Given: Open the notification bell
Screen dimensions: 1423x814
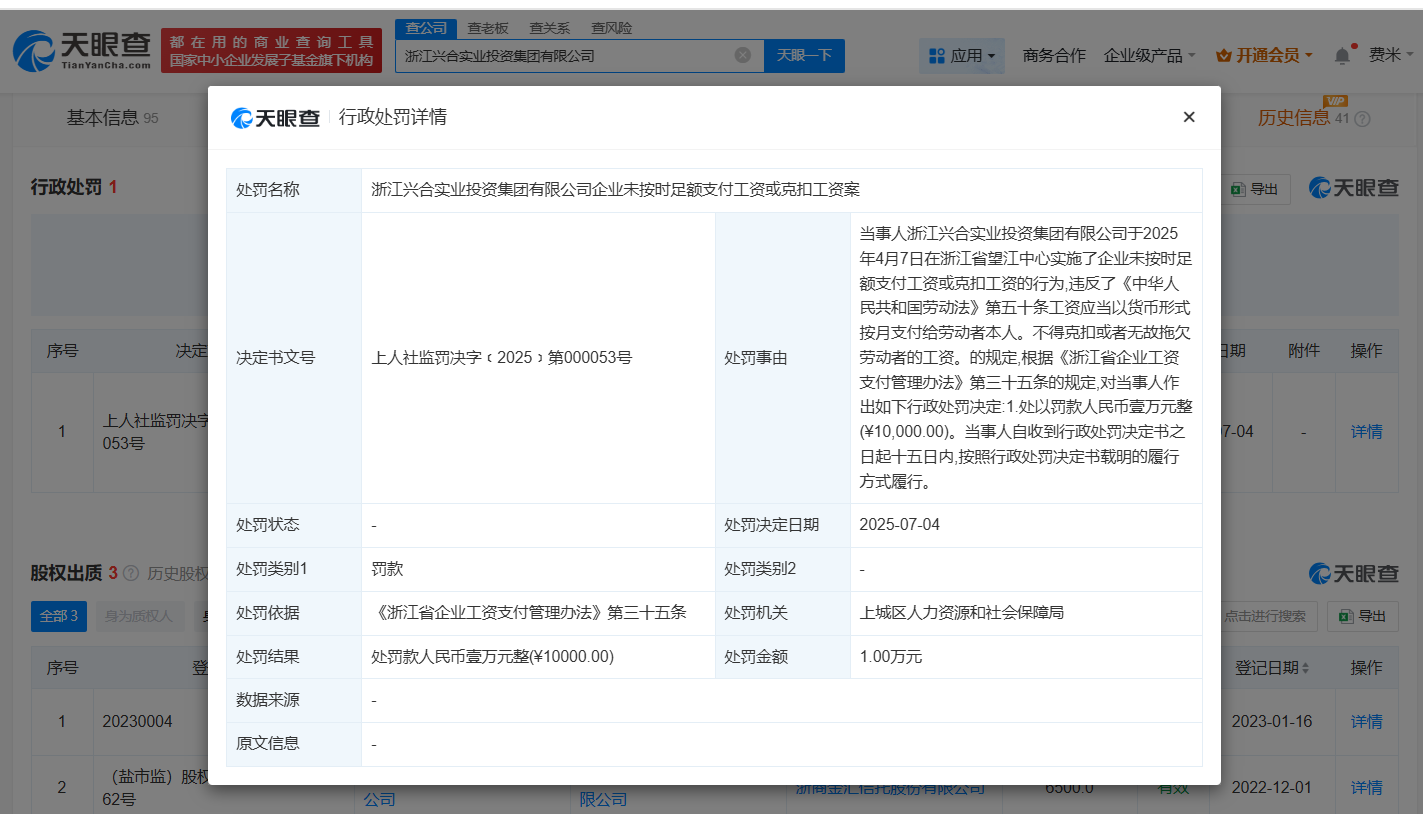Looking at the screenshot, I should click(x=1342, y=56).
